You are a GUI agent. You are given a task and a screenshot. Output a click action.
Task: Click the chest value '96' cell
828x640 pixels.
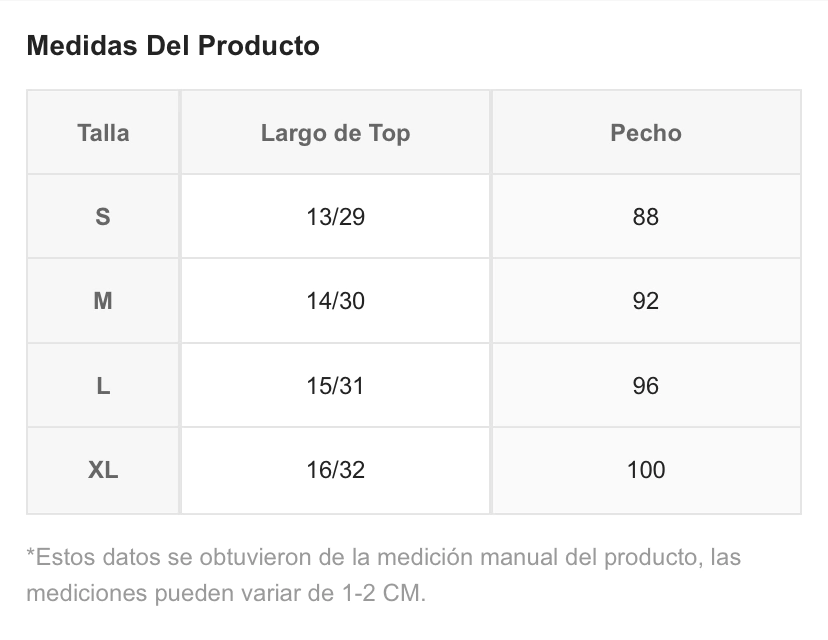[x=645, y=386]
